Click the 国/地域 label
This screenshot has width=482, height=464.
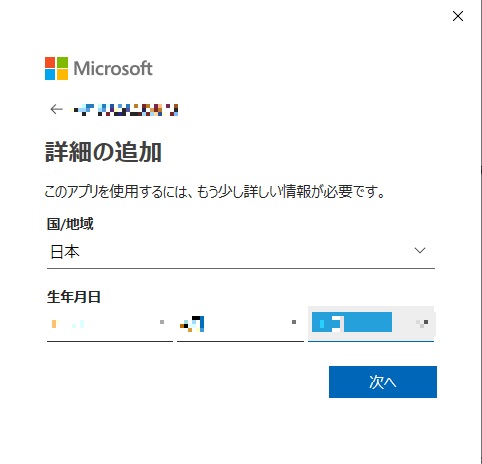pos(70,224)
